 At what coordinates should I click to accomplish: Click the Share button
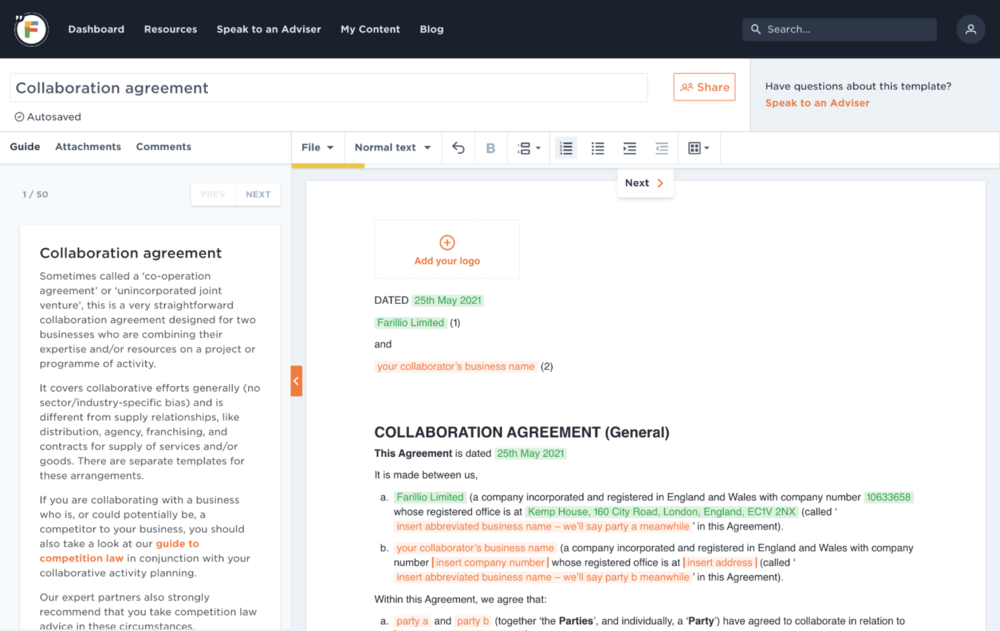(x=704, y=87)
